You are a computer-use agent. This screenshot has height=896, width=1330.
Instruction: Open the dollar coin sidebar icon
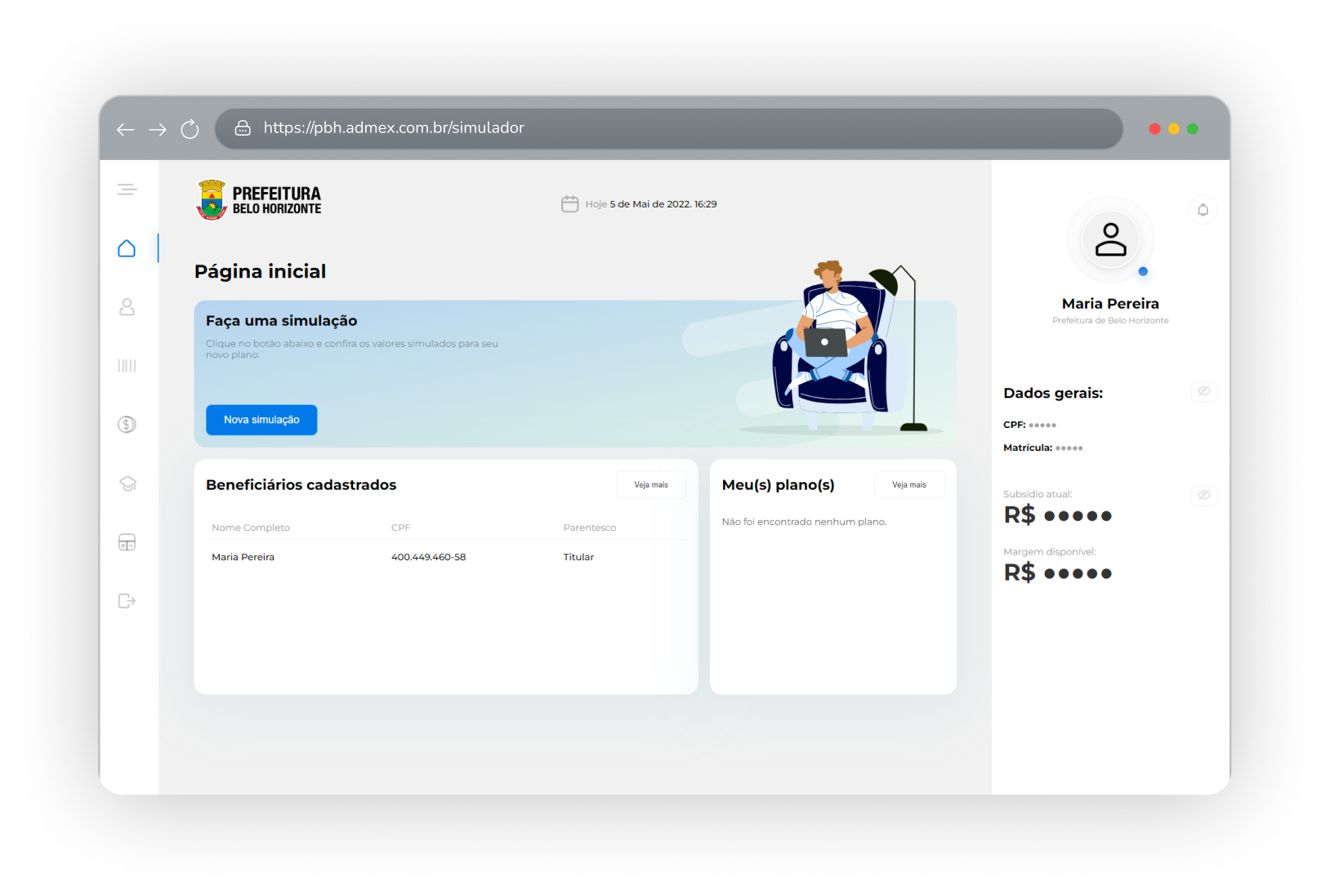click(x=127, y=425)
